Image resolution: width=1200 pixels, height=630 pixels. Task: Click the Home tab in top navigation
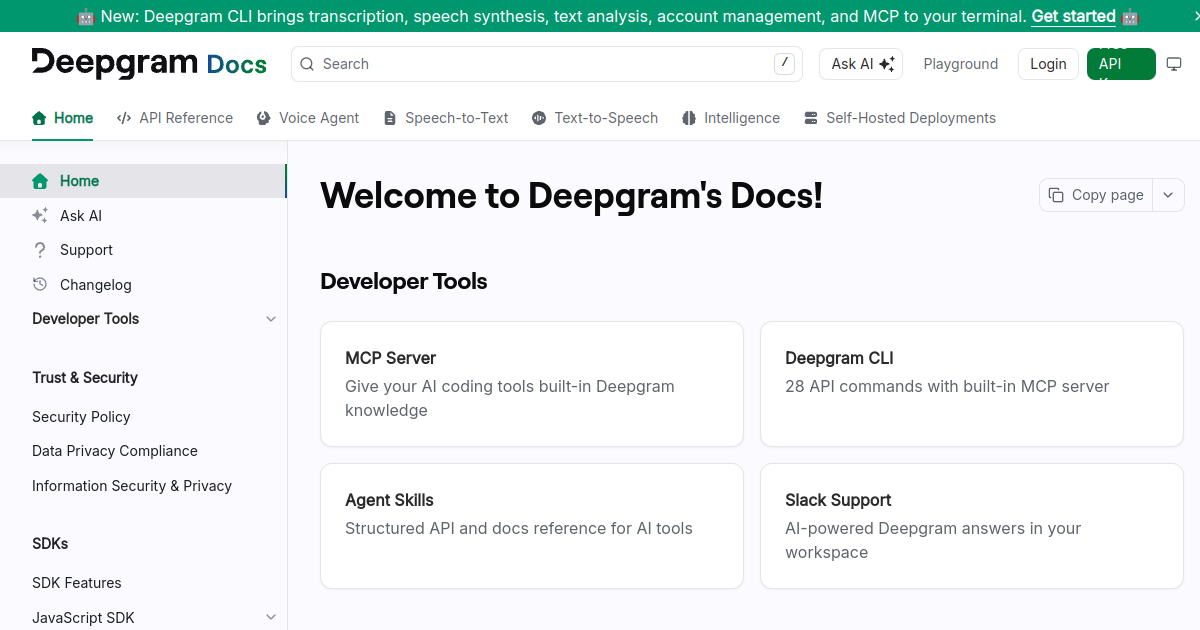point(63,118)
